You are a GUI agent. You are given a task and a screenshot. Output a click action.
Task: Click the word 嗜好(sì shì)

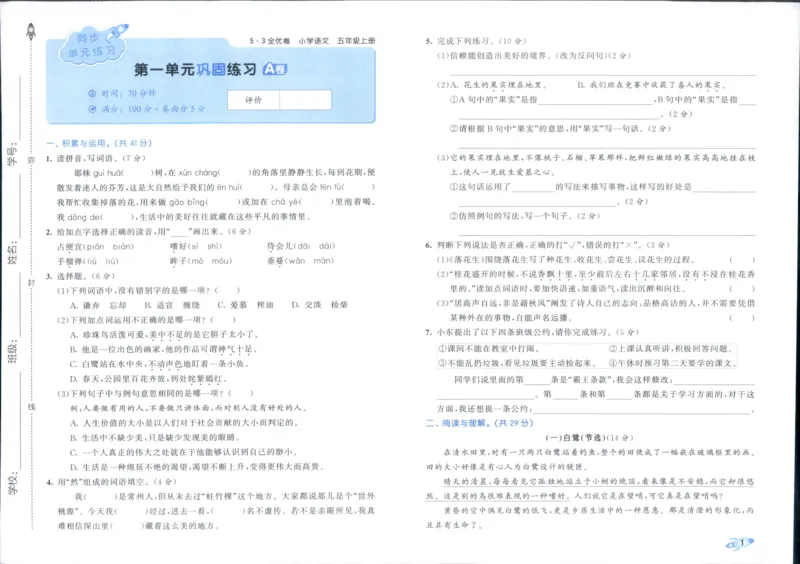(196, 247)
